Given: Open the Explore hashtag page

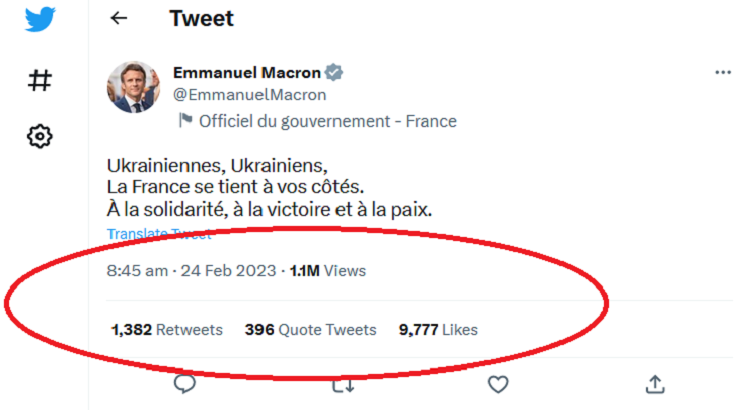Looking at the screenshot, I should (x=40, y=80).
